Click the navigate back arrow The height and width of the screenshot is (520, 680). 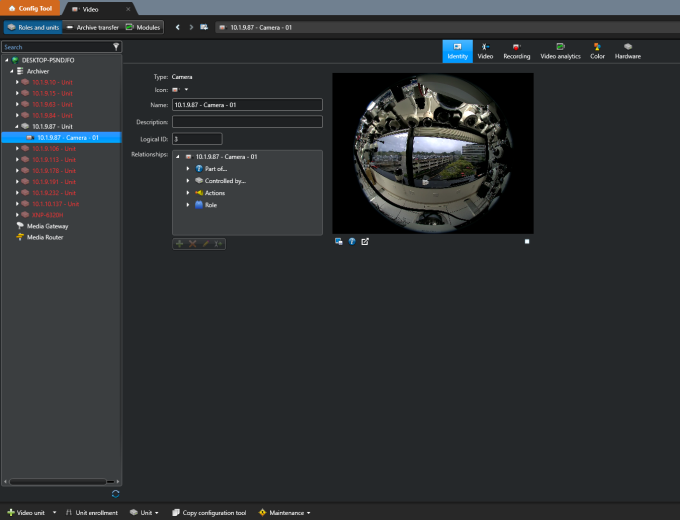178,27
